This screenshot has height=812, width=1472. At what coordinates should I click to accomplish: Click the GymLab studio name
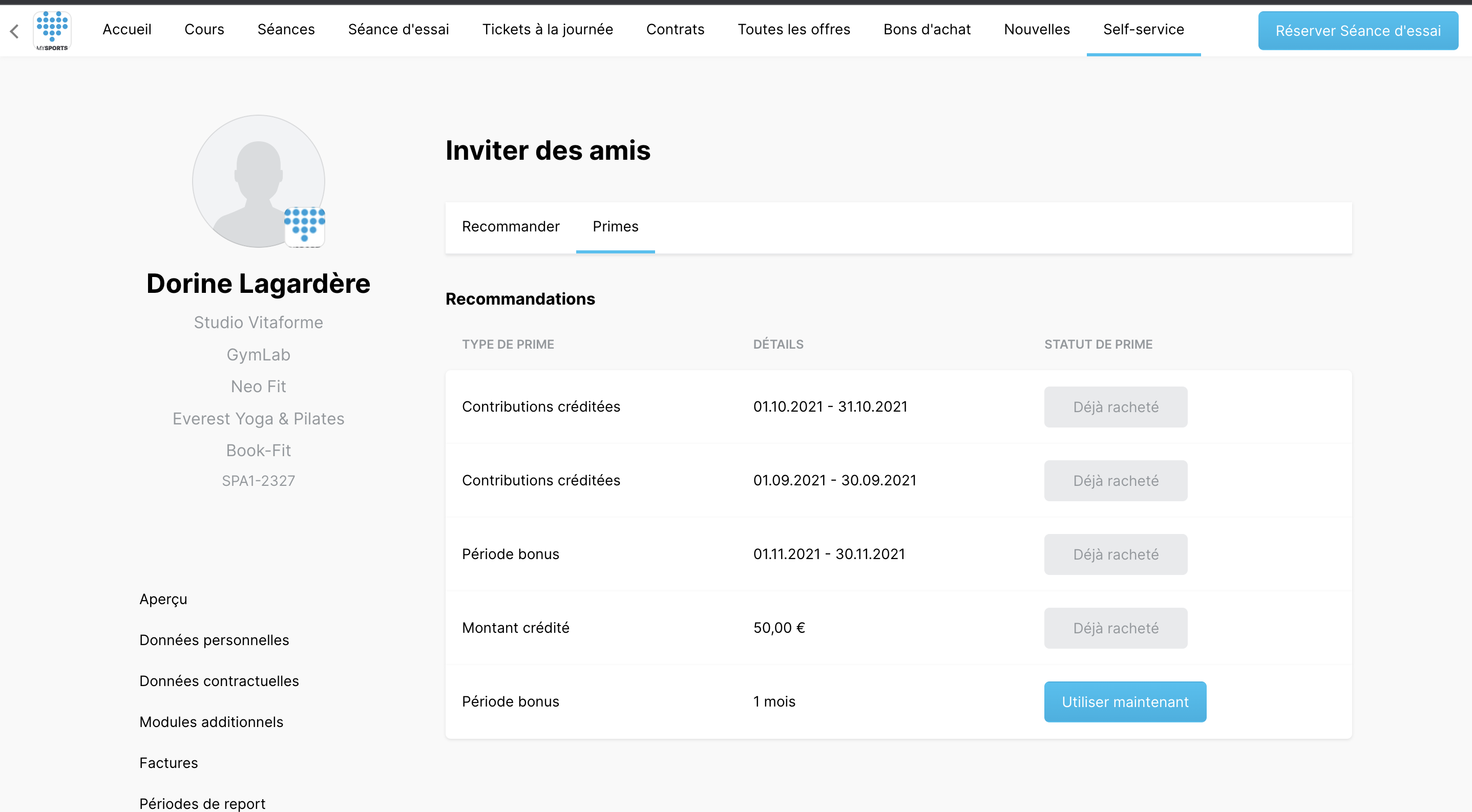[x=258, y=355]
